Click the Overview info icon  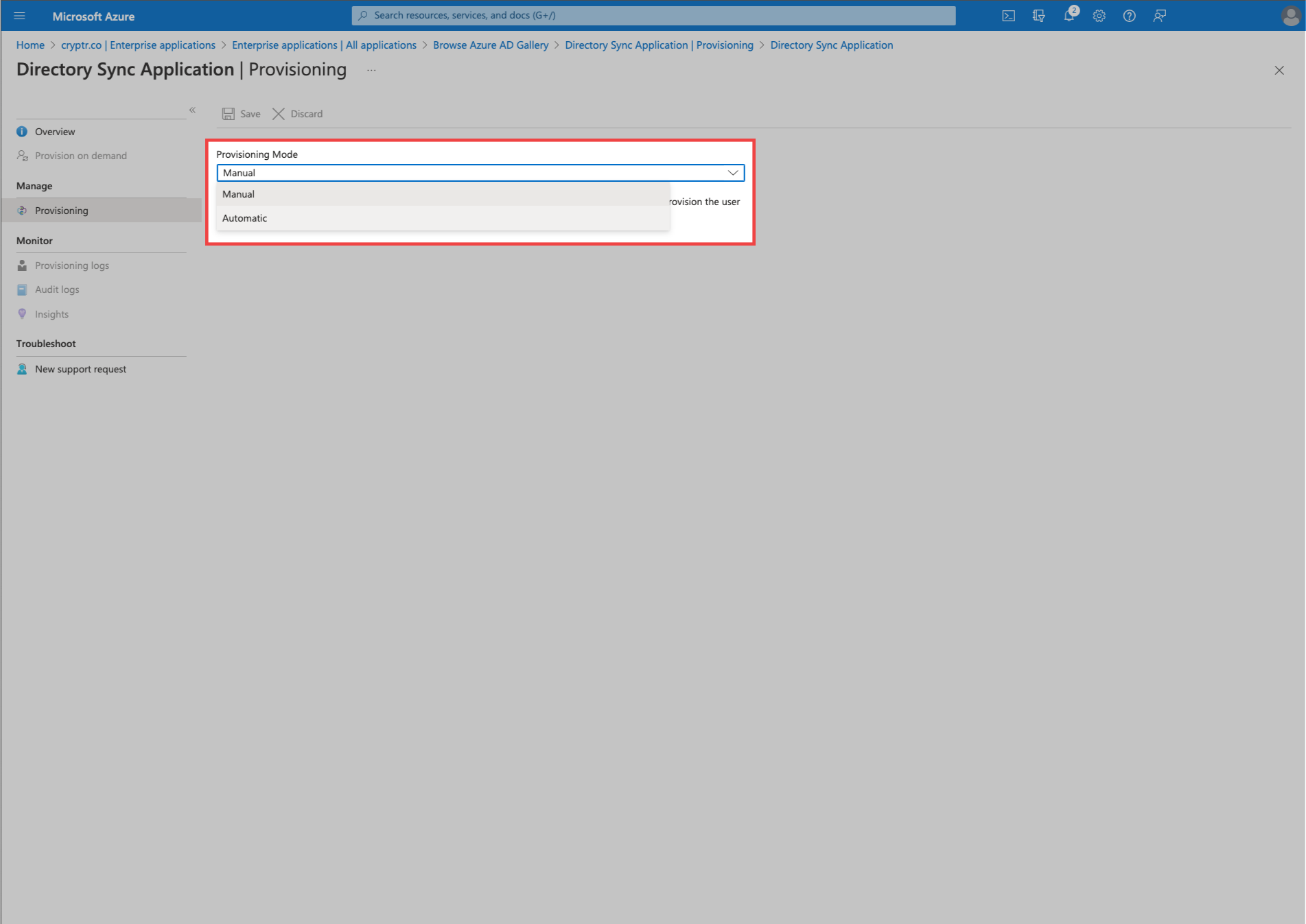[x=22, y=132]
